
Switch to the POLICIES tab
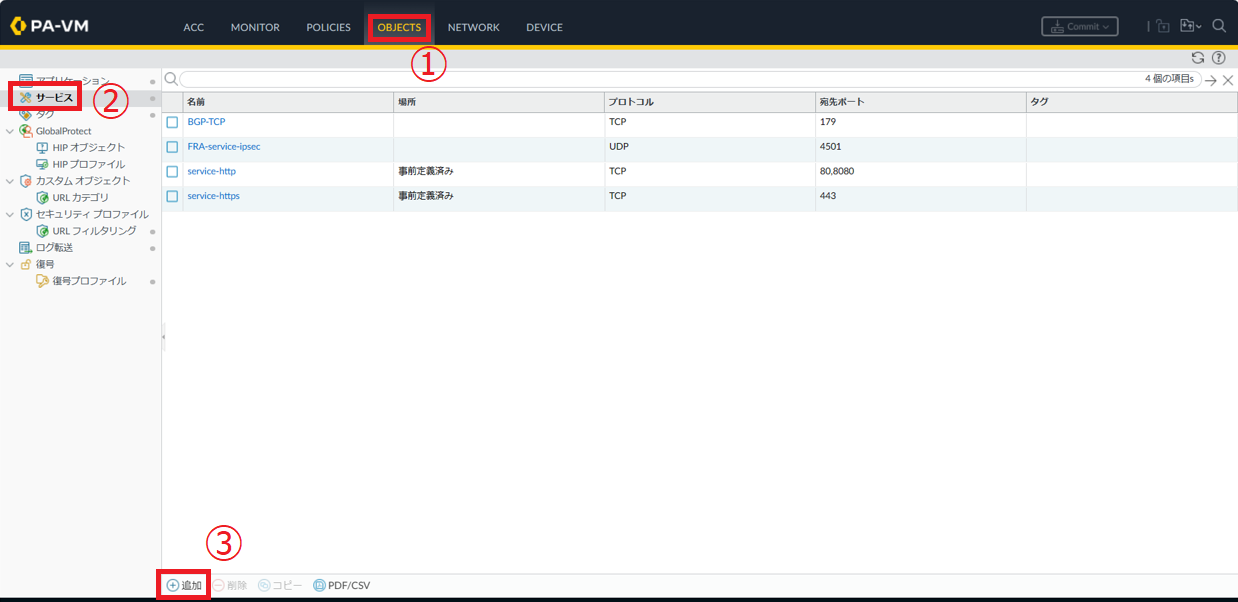coord(328,27)
